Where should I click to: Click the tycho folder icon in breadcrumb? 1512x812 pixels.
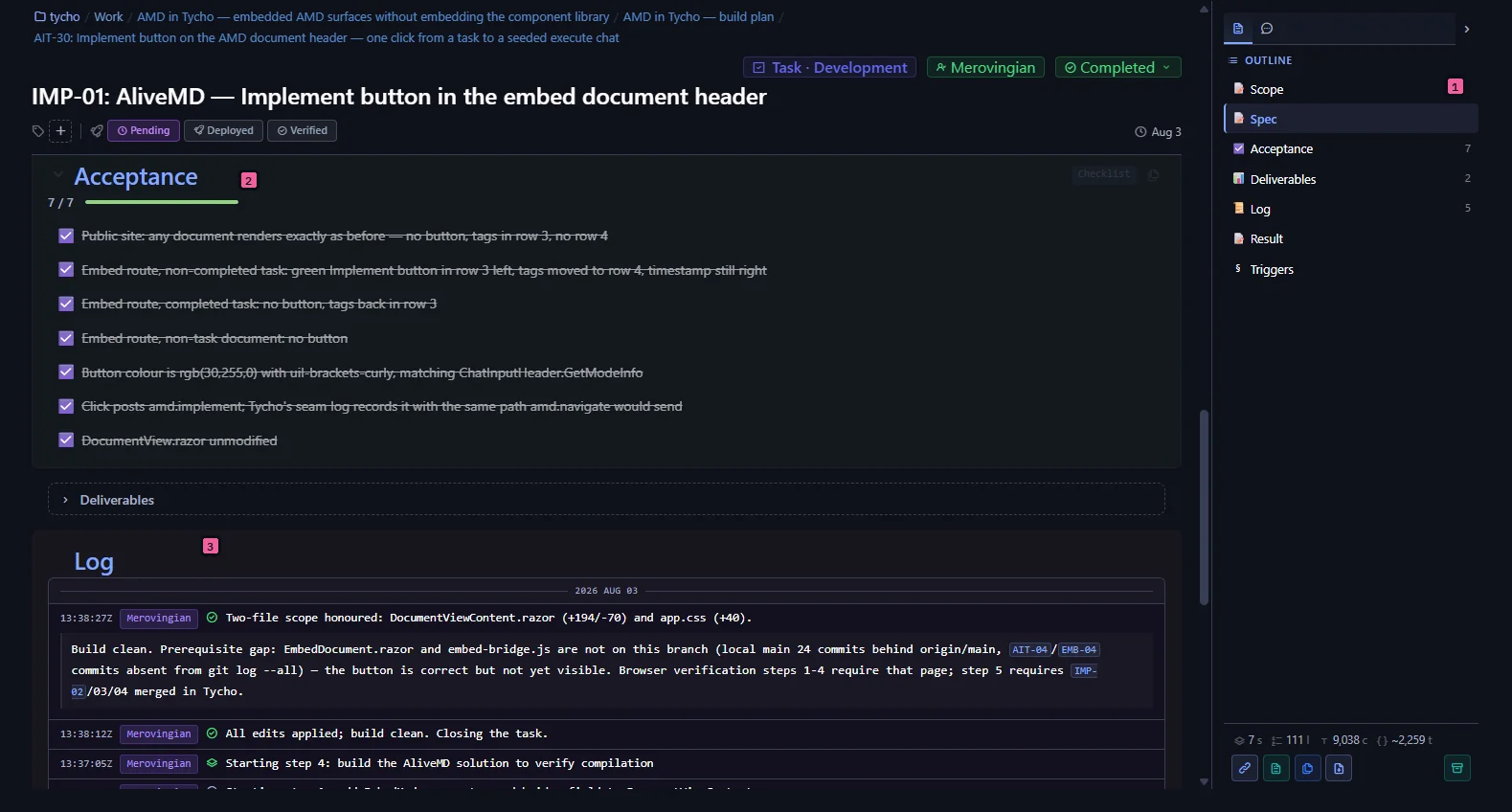tap(40, 17)
